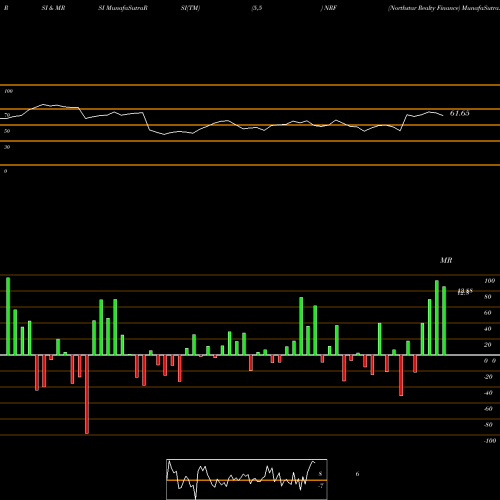Image resolution: width=500 pixels, height=500 pixels.
Task: Click the longest red bar in MR chart
Action: pyautogui.click(x=87, y=394)
